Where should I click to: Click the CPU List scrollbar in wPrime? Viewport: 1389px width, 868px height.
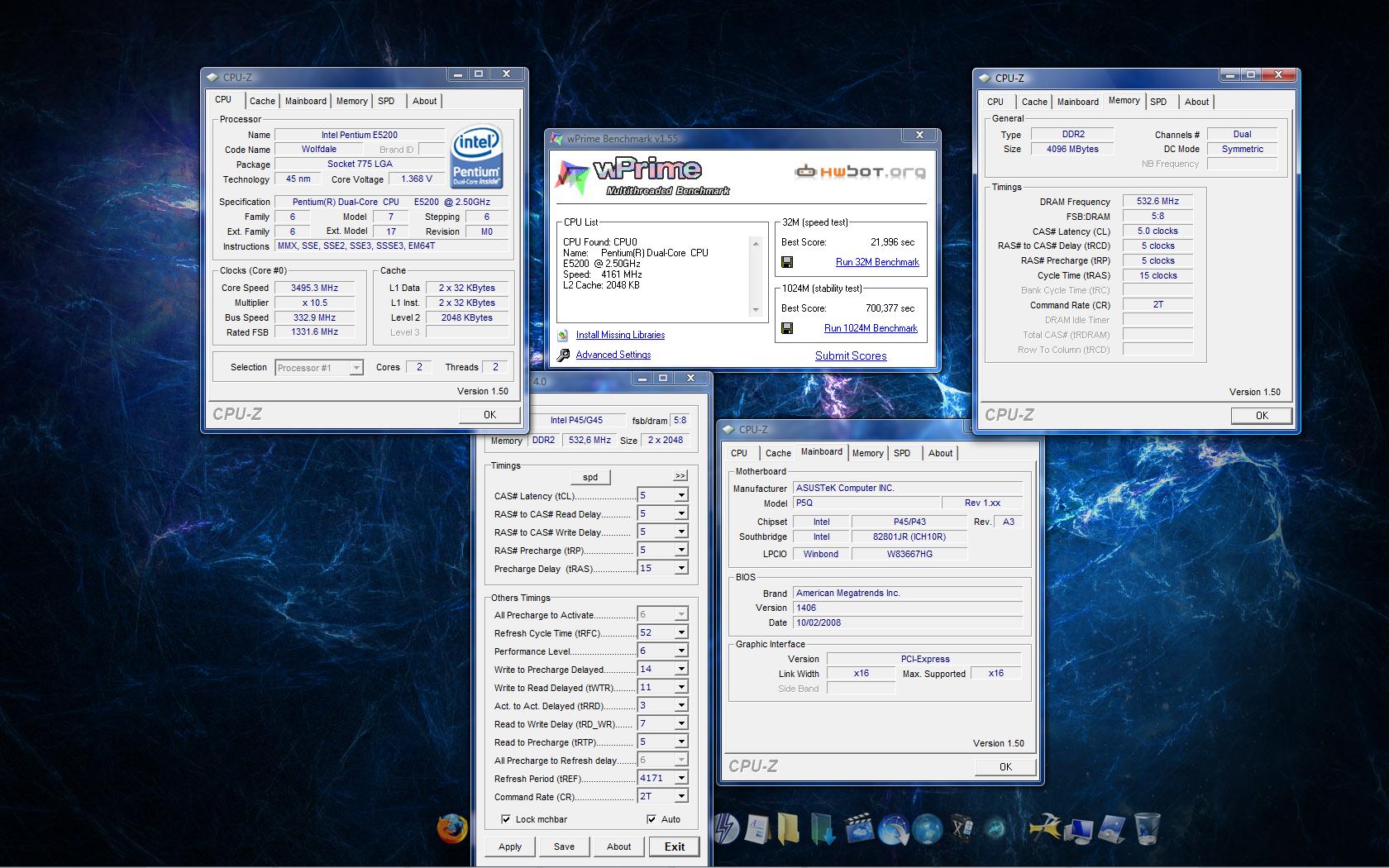coord(756,277)
